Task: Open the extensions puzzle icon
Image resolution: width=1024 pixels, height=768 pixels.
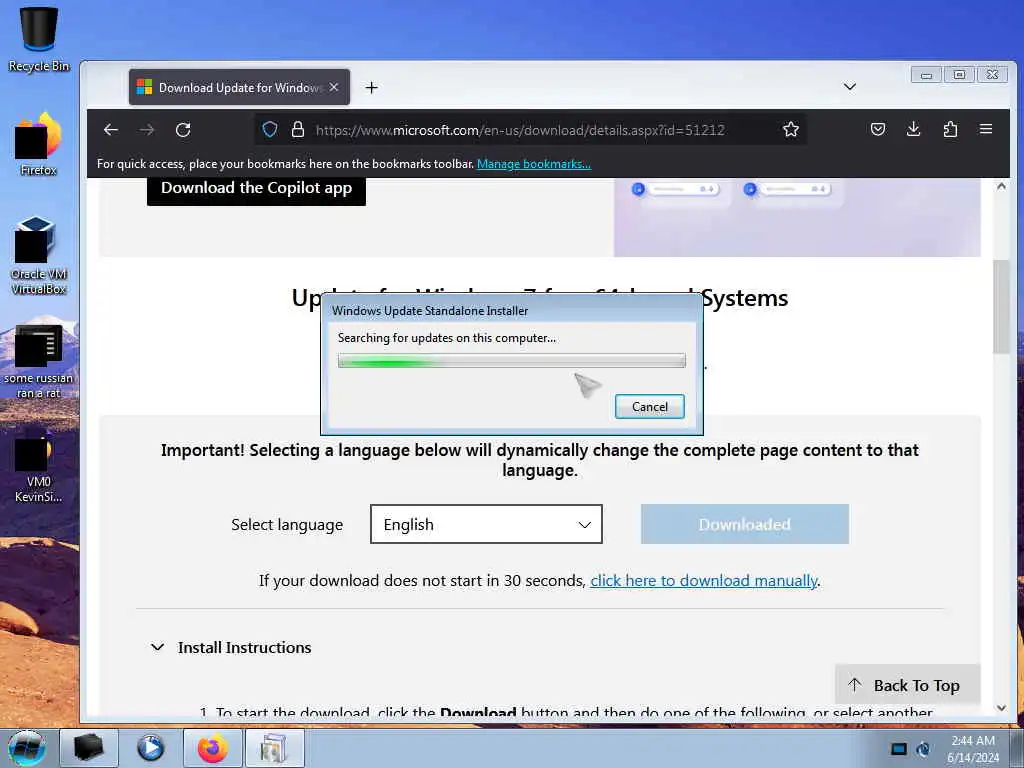Action: click(950, 129)
